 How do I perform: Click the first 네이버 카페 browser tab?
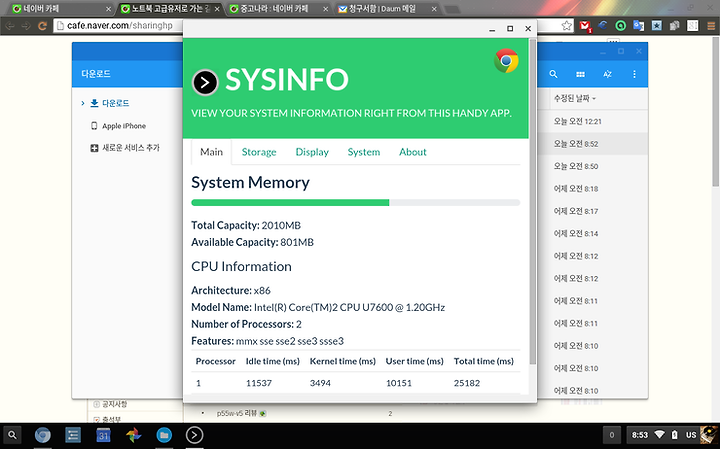60,9
